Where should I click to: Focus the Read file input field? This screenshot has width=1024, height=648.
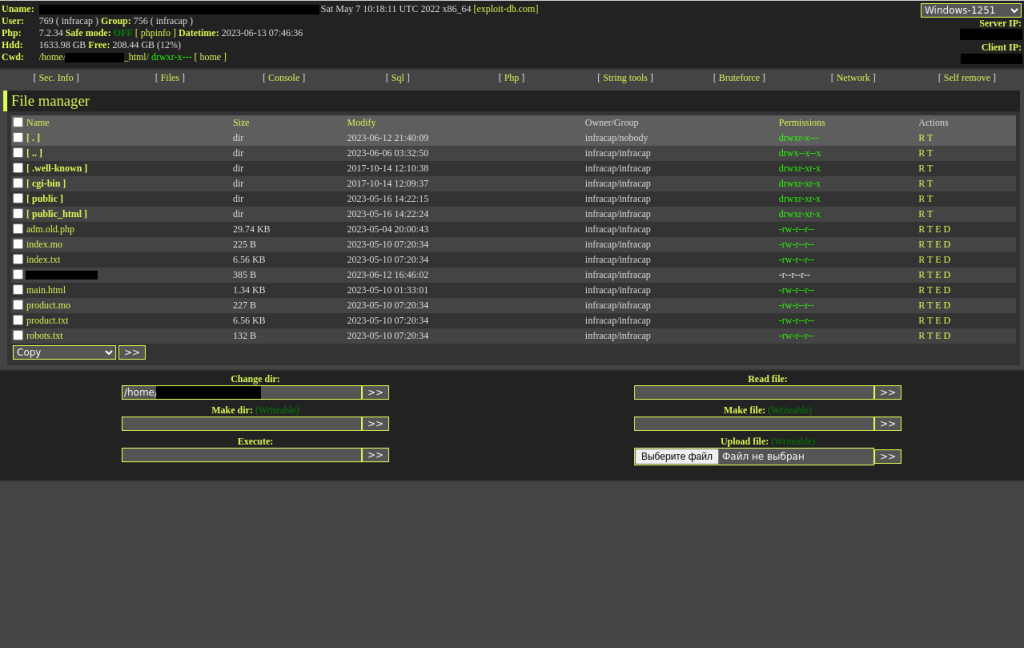753,393
